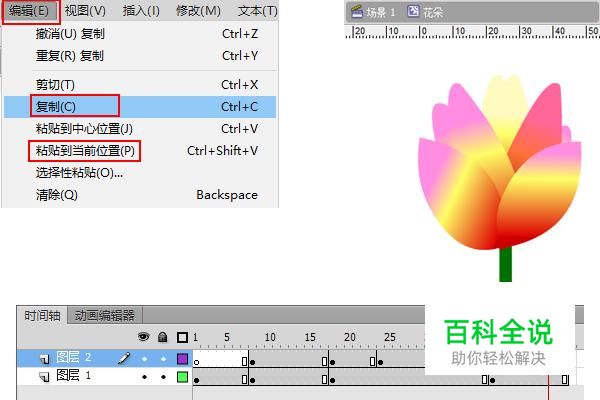Toggle lock dot of 图层 2
Screen dimensions: 600x400
click(x=163, y=359)
